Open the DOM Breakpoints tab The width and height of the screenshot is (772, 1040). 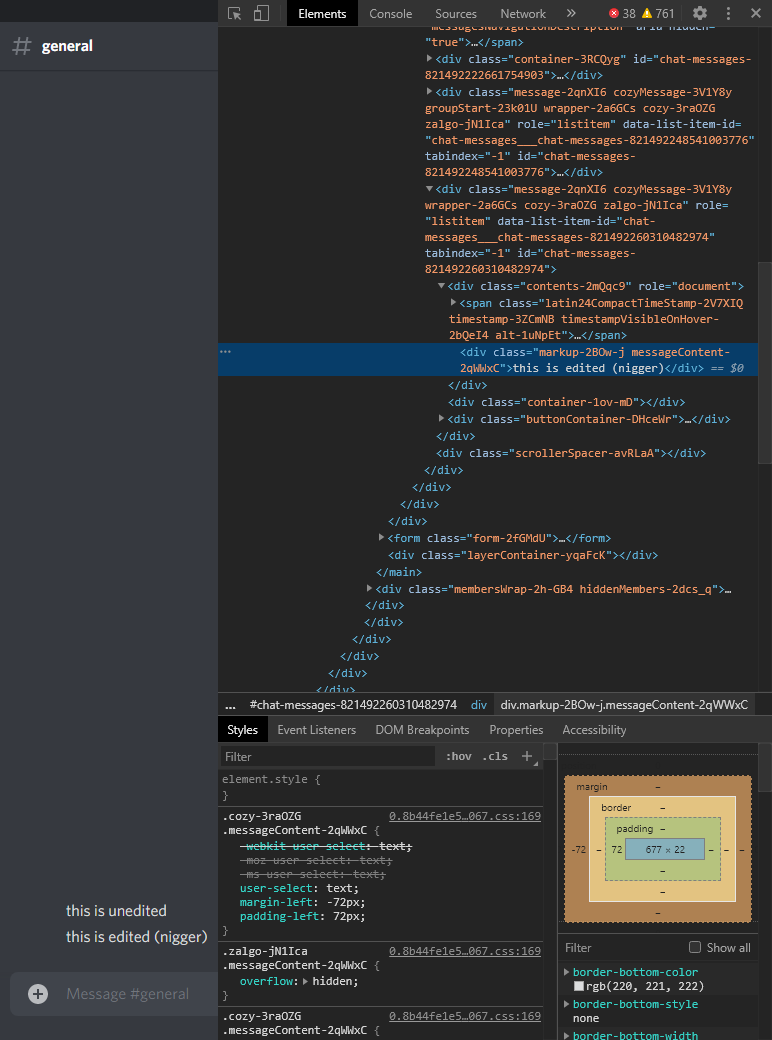point(422,730)
